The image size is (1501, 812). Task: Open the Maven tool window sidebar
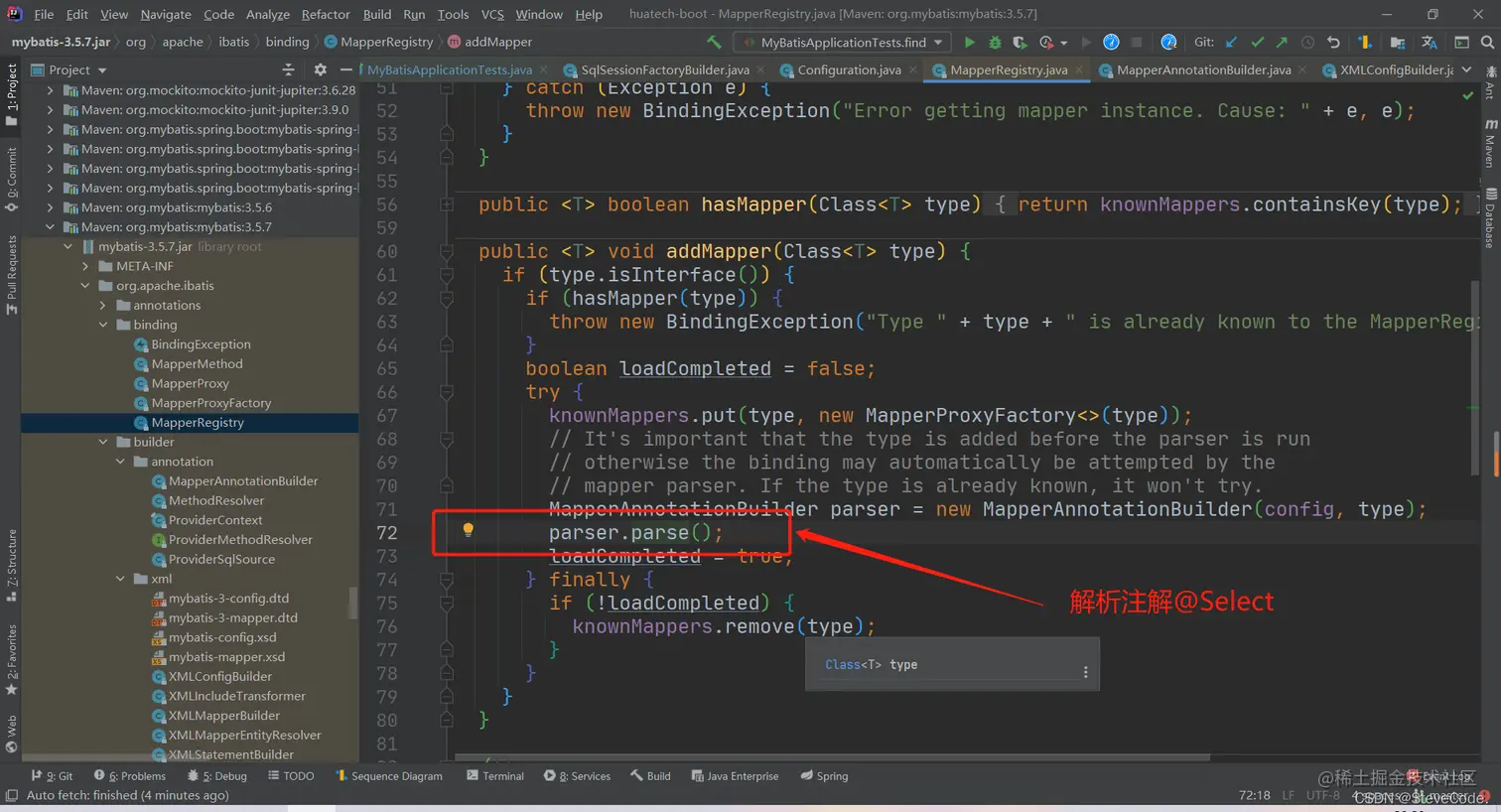click(1490, 145)
